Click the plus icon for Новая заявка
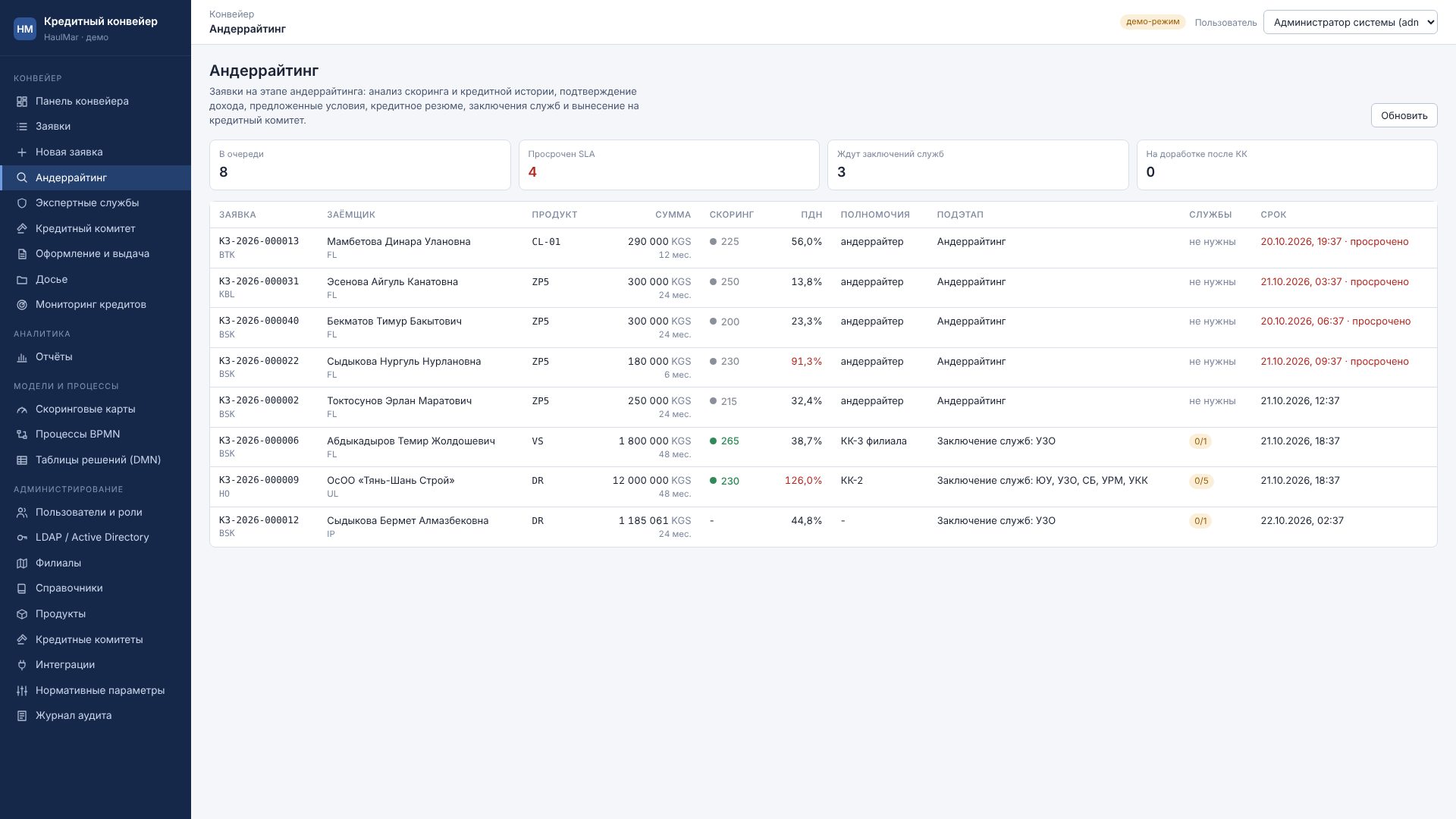The height and width of the screenshot is (819, 1456). (x=22, y=152)
